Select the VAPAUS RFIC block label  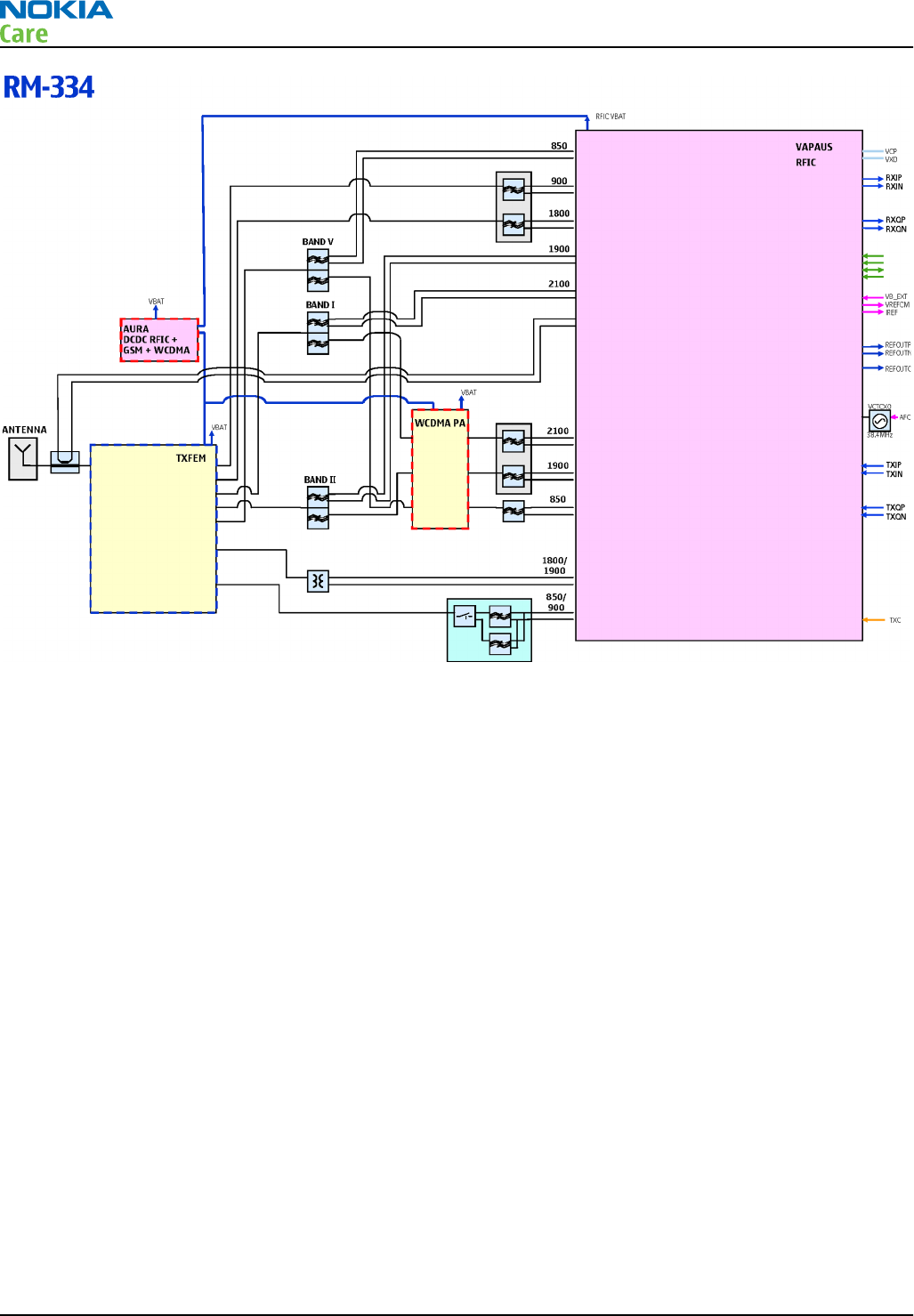click(813, 155)
